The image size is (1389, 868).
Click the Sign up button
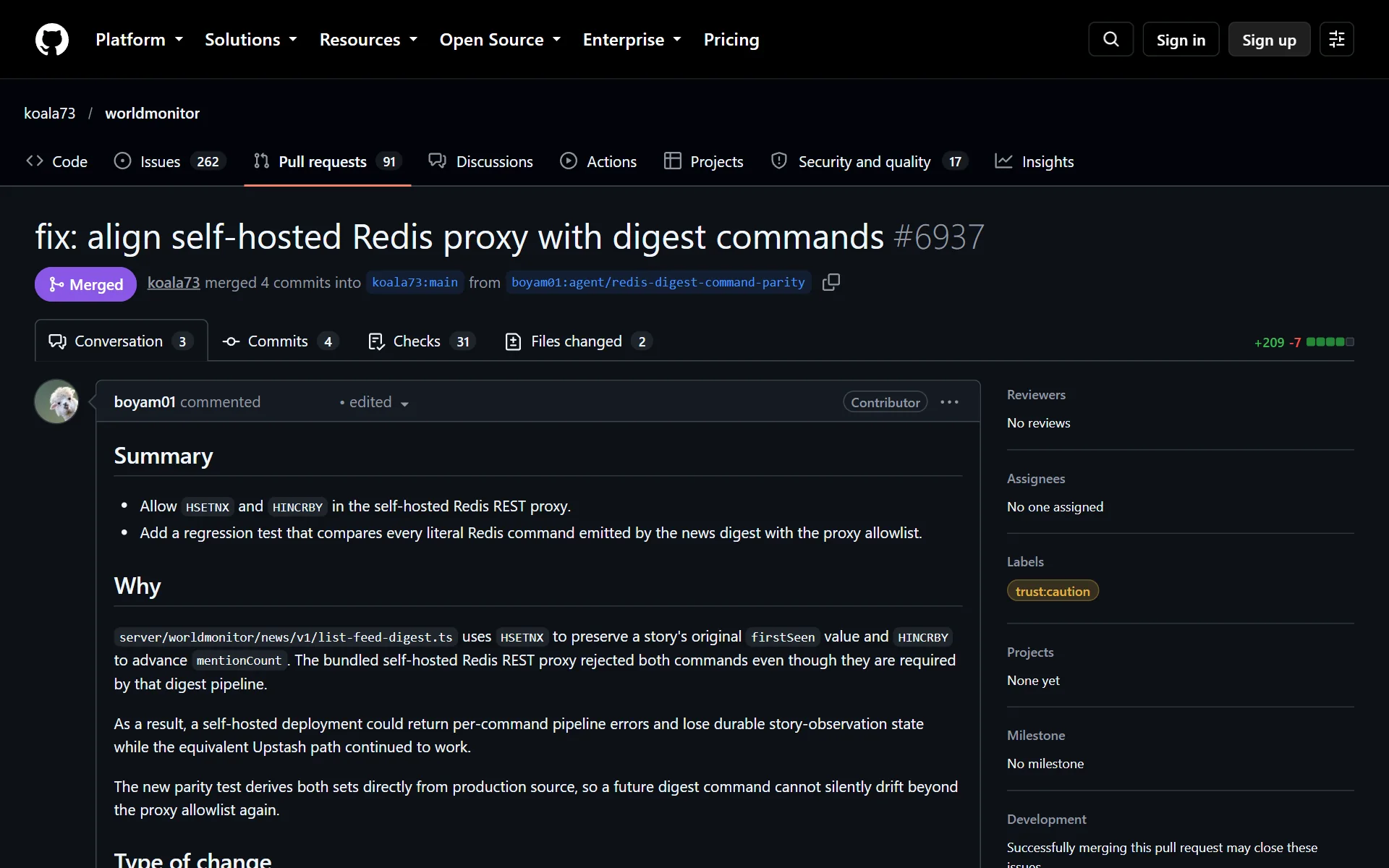pos(1269,40)
